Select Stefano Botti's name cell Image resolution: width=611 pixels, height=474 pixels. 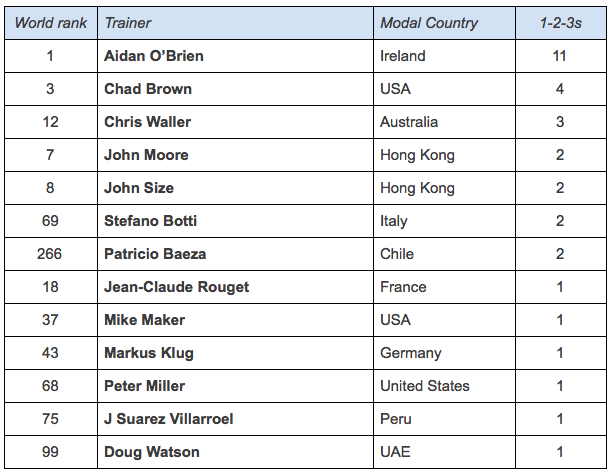tap(149, 221)
